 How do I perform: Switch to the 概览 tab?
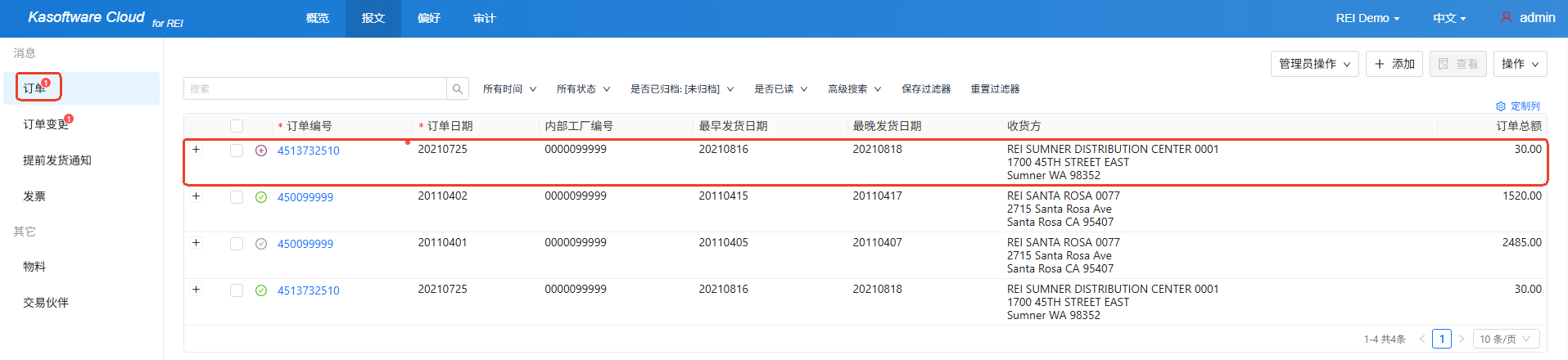click(317, 18)
